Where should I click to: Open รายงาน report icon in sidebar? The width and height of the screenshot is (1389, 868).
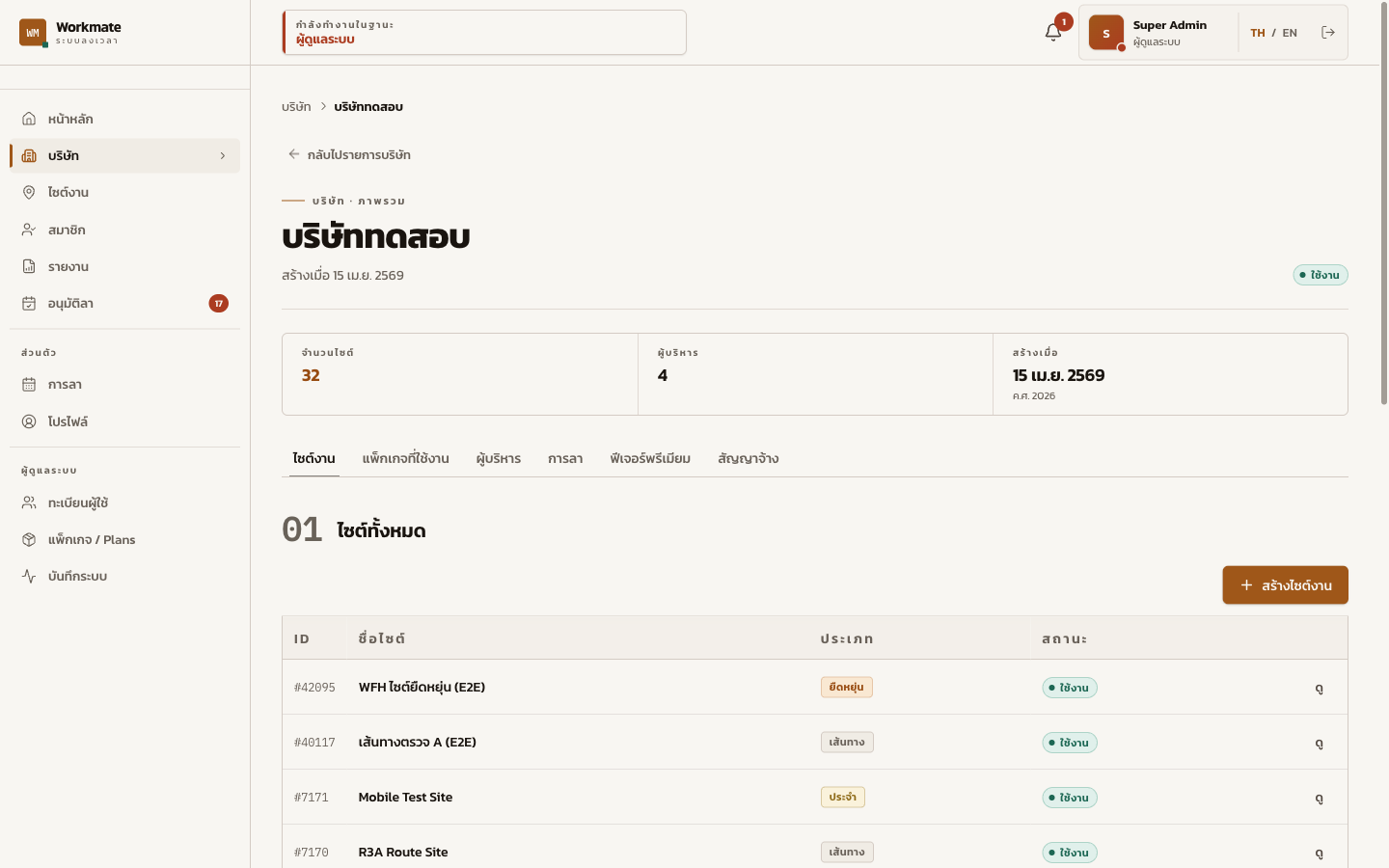click(x=29, y=266)
